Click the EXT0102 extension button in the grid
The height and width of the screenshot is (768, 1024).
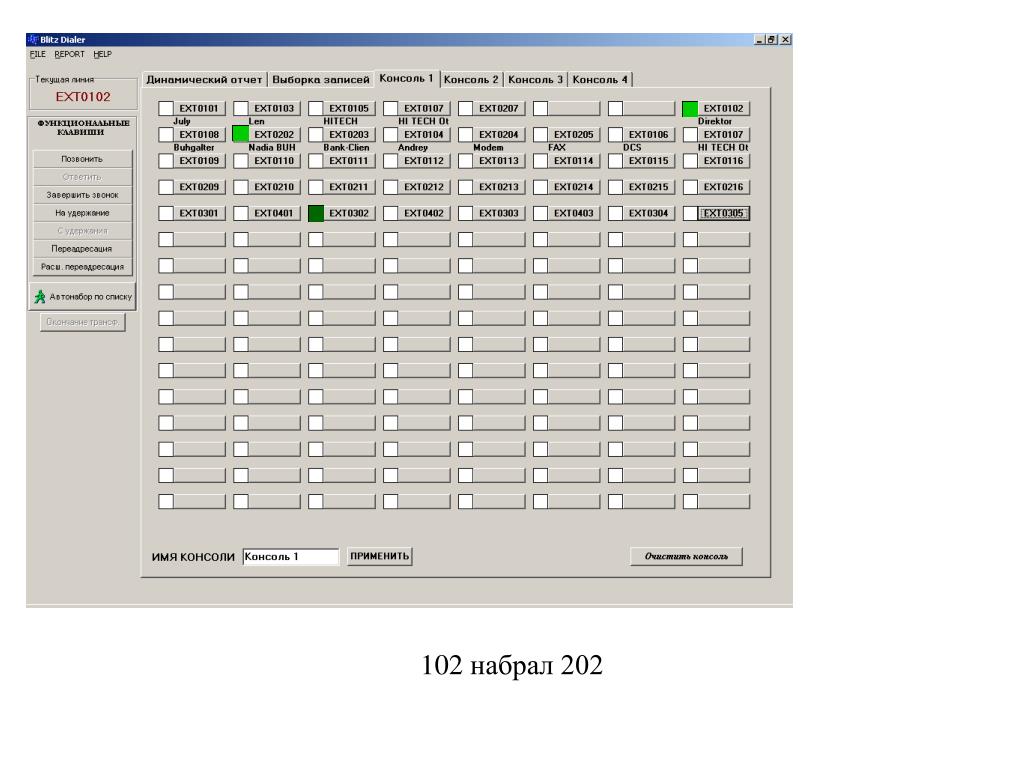724,108
